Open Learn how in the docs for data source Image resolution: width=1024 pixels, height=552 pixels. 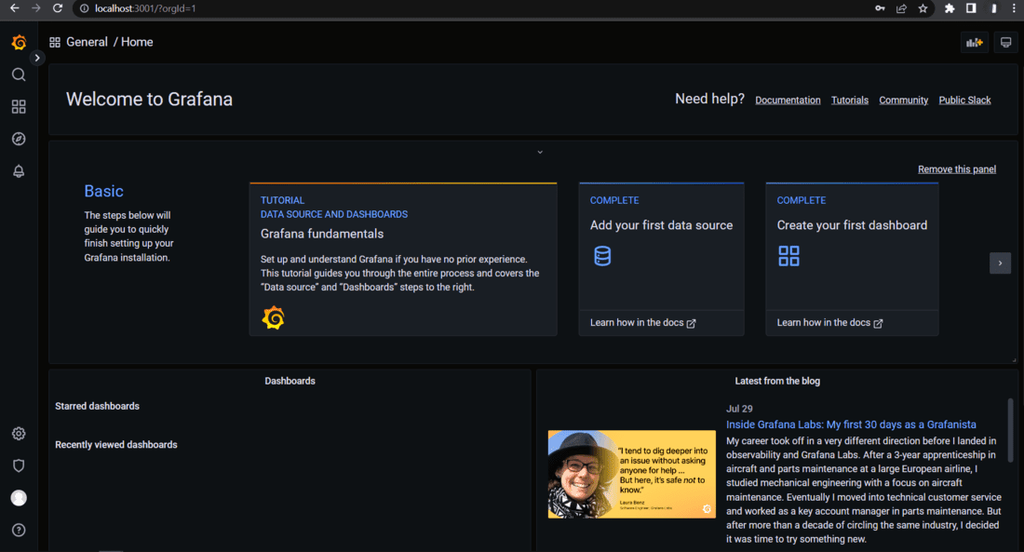(x=643, y=323)
